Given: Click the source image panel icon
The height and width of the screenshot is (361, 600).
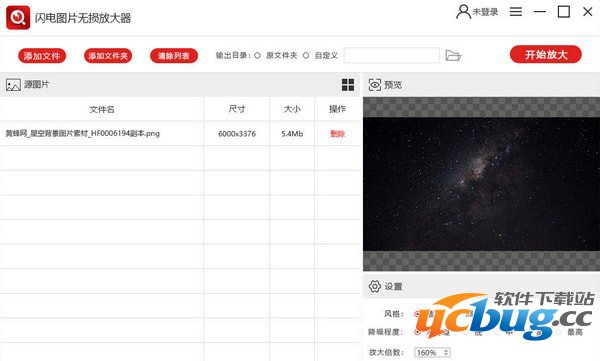Looking at the screenshot, I should pyautogui.click(x=13, y=85).
